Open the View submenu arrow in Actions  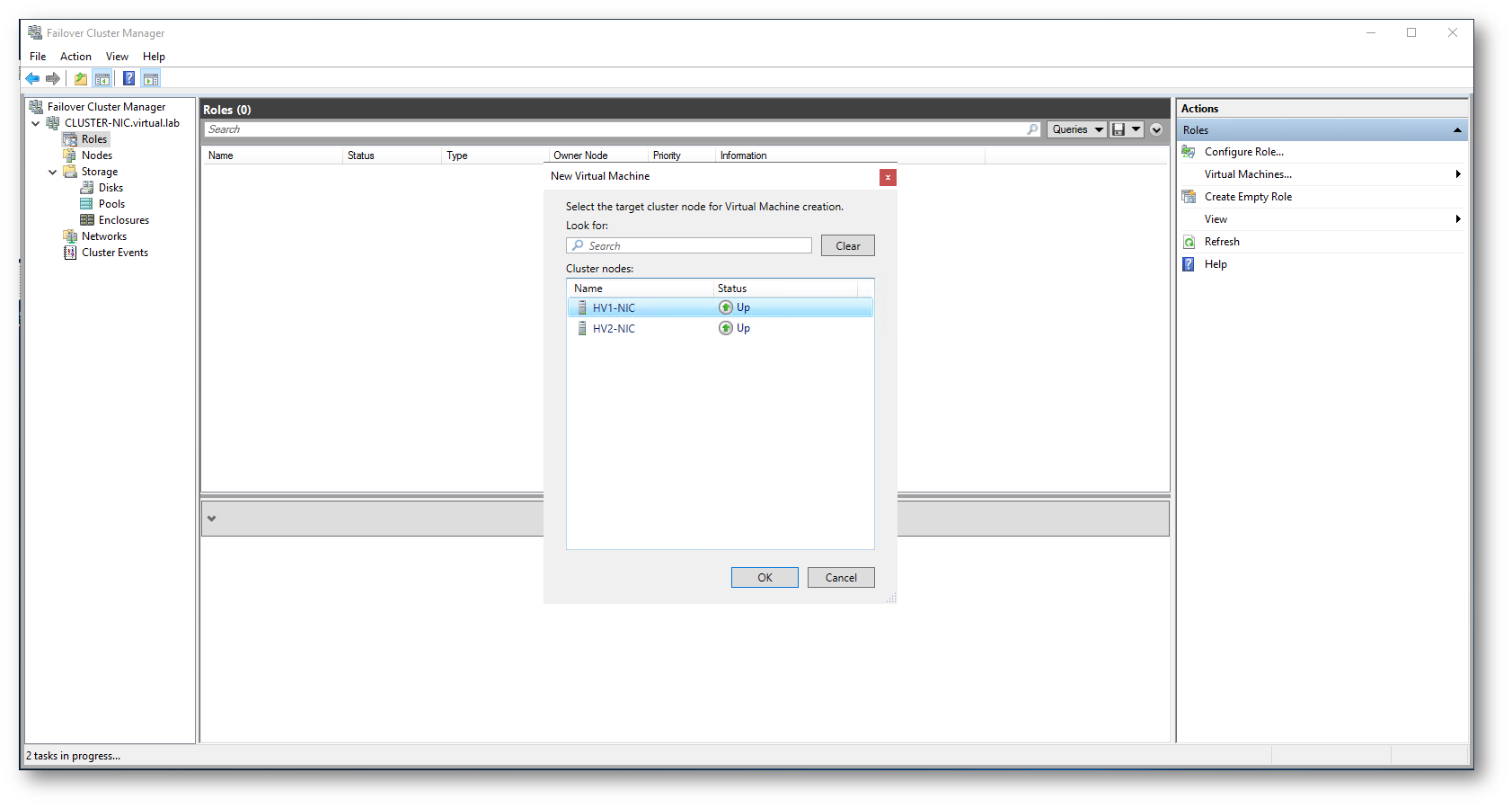(1458, 219)
